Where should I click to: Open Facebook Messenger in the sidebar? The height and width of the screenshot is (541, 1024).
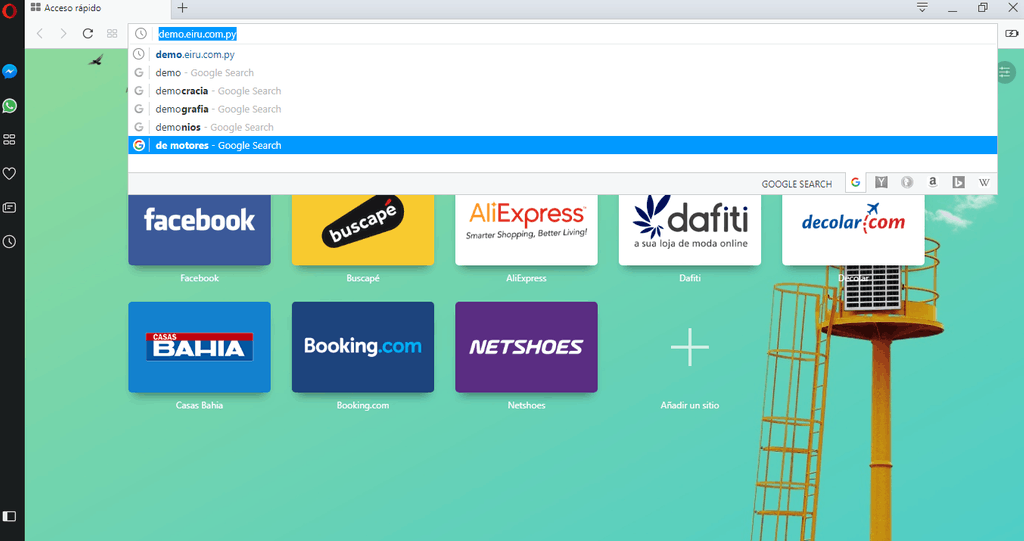[x=9, y=71]
